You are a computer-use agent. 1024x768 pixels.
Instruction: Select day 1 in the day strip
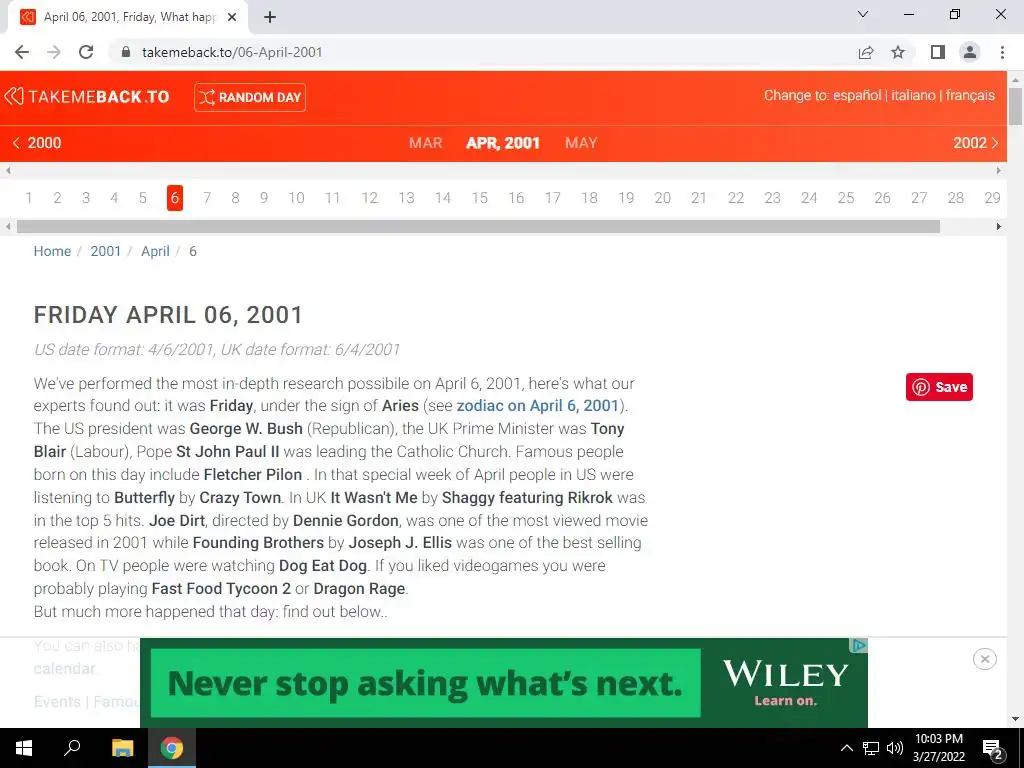tap(29, 198)
